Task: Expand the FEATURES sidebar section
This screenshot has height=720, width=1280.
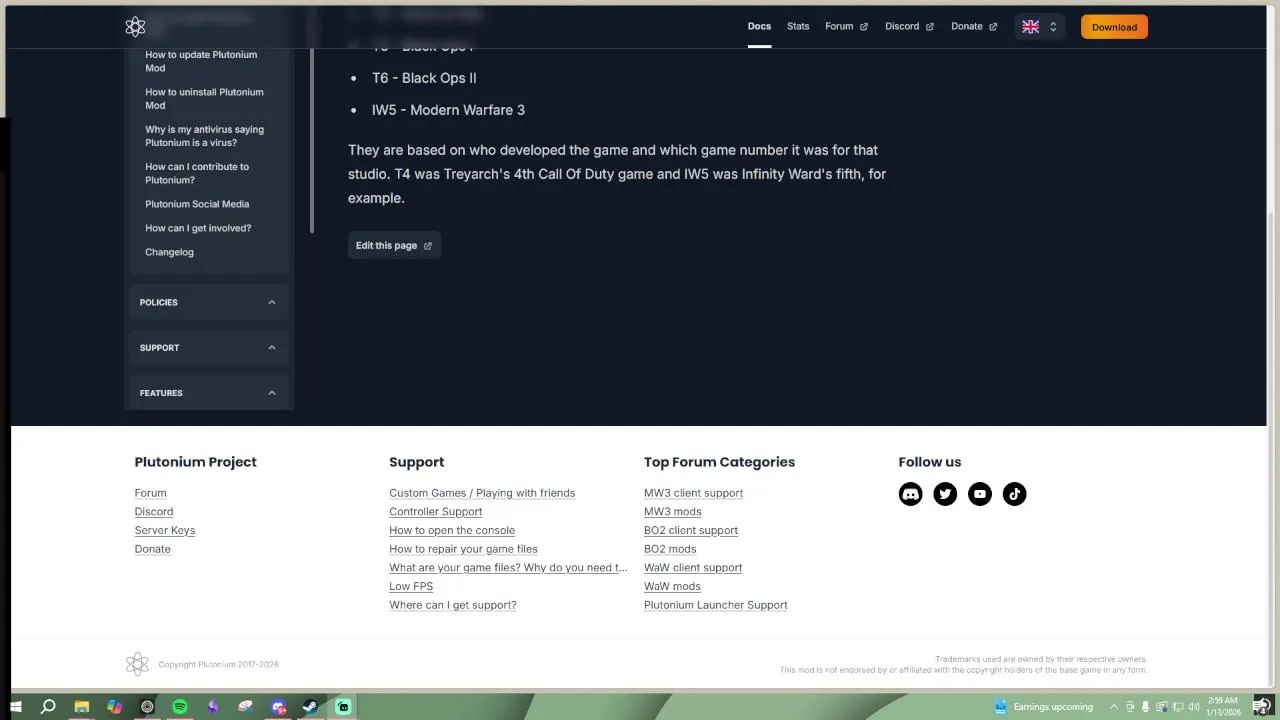Action: pyautogui.click(x=209, y=393)
